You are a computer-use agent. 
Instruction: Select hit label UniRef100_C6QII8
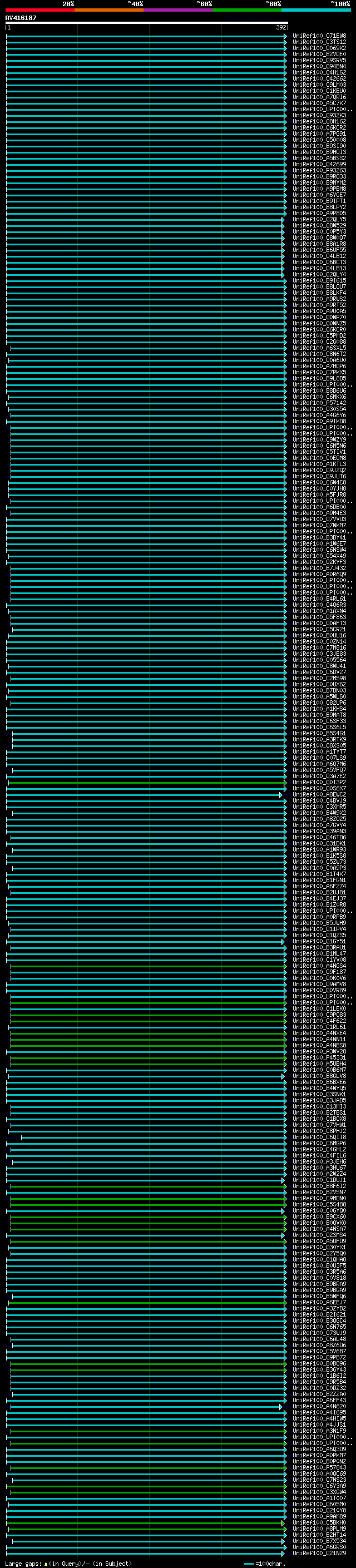319,1137
